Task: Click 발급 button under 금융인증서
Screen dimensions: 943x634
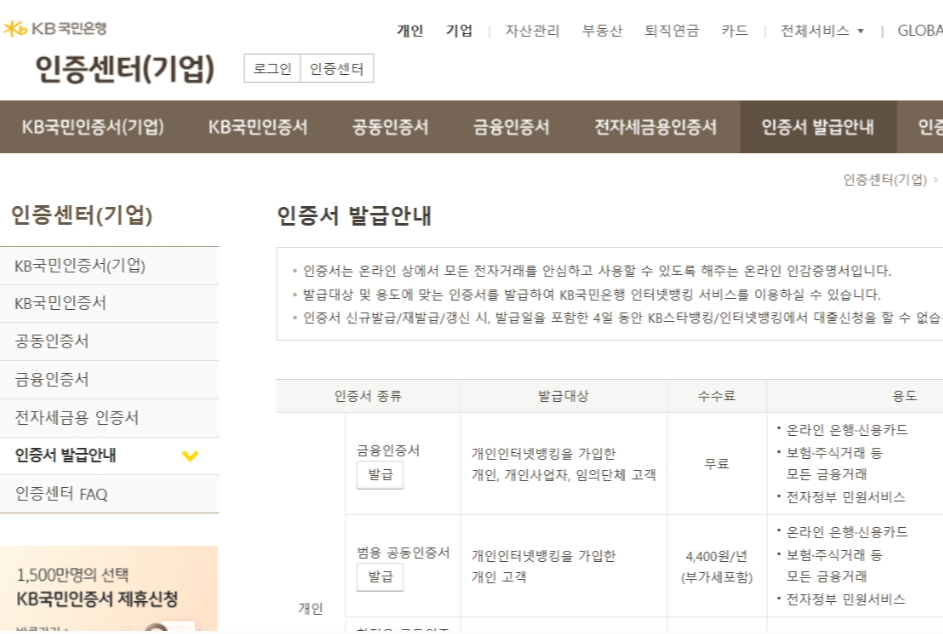Action: [x=380, y=475]
